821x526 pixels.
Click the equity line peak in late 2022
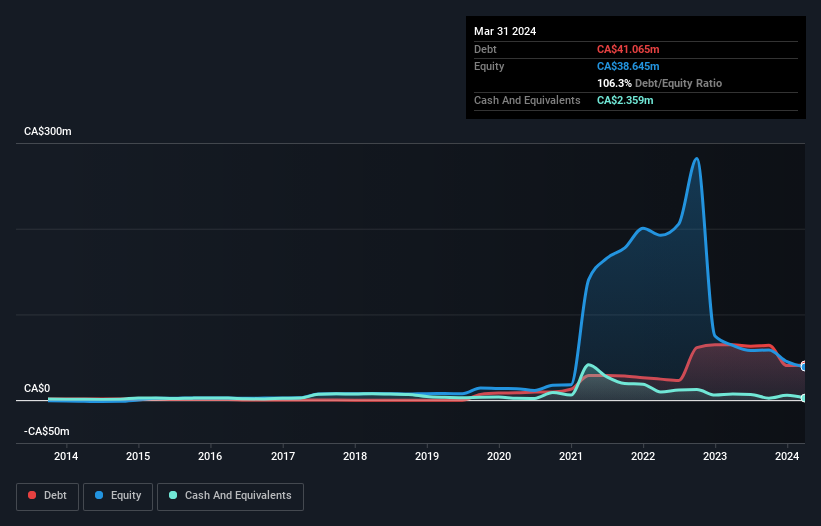coord(696,158)
